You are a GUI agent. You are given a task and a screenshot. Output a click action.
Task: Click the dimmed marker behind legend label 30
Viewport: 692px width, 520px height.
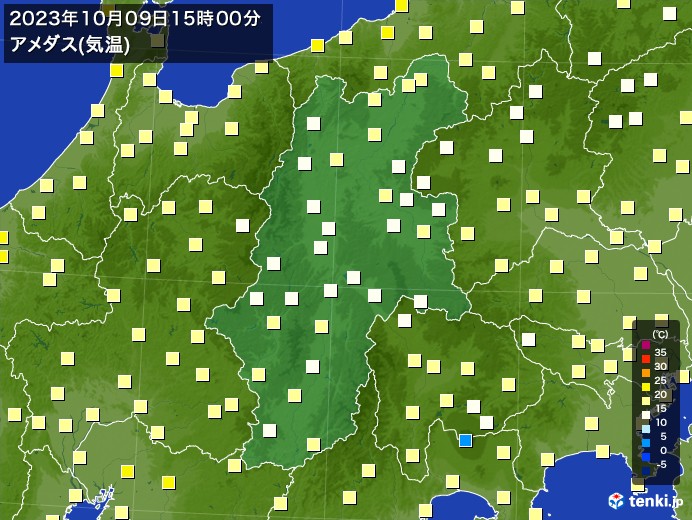click(x=661, y=363)
